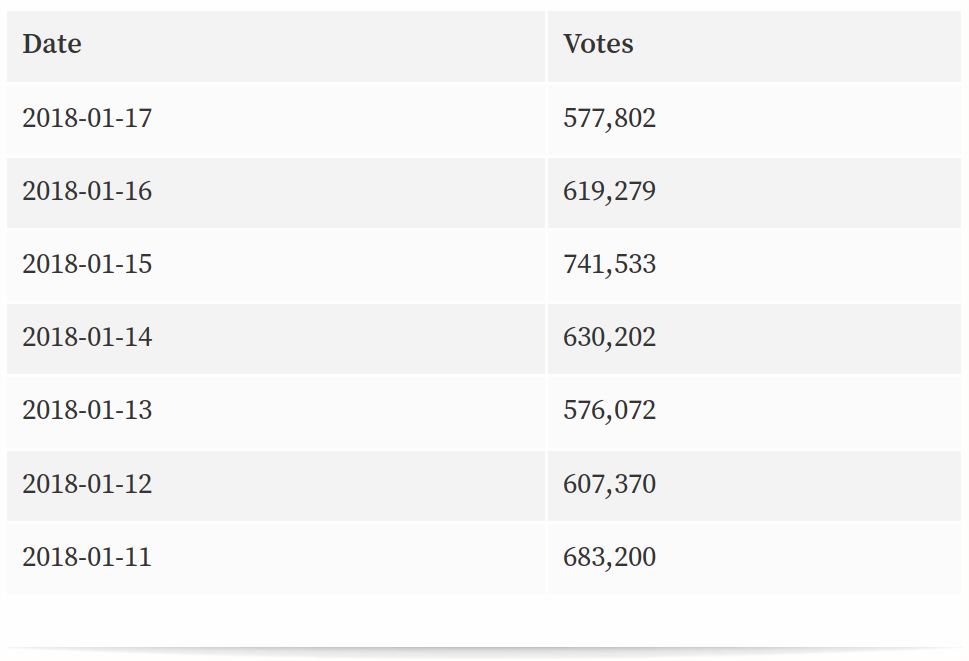
Task: Click the row dated 2018-01-14
Action: (484, 339)
